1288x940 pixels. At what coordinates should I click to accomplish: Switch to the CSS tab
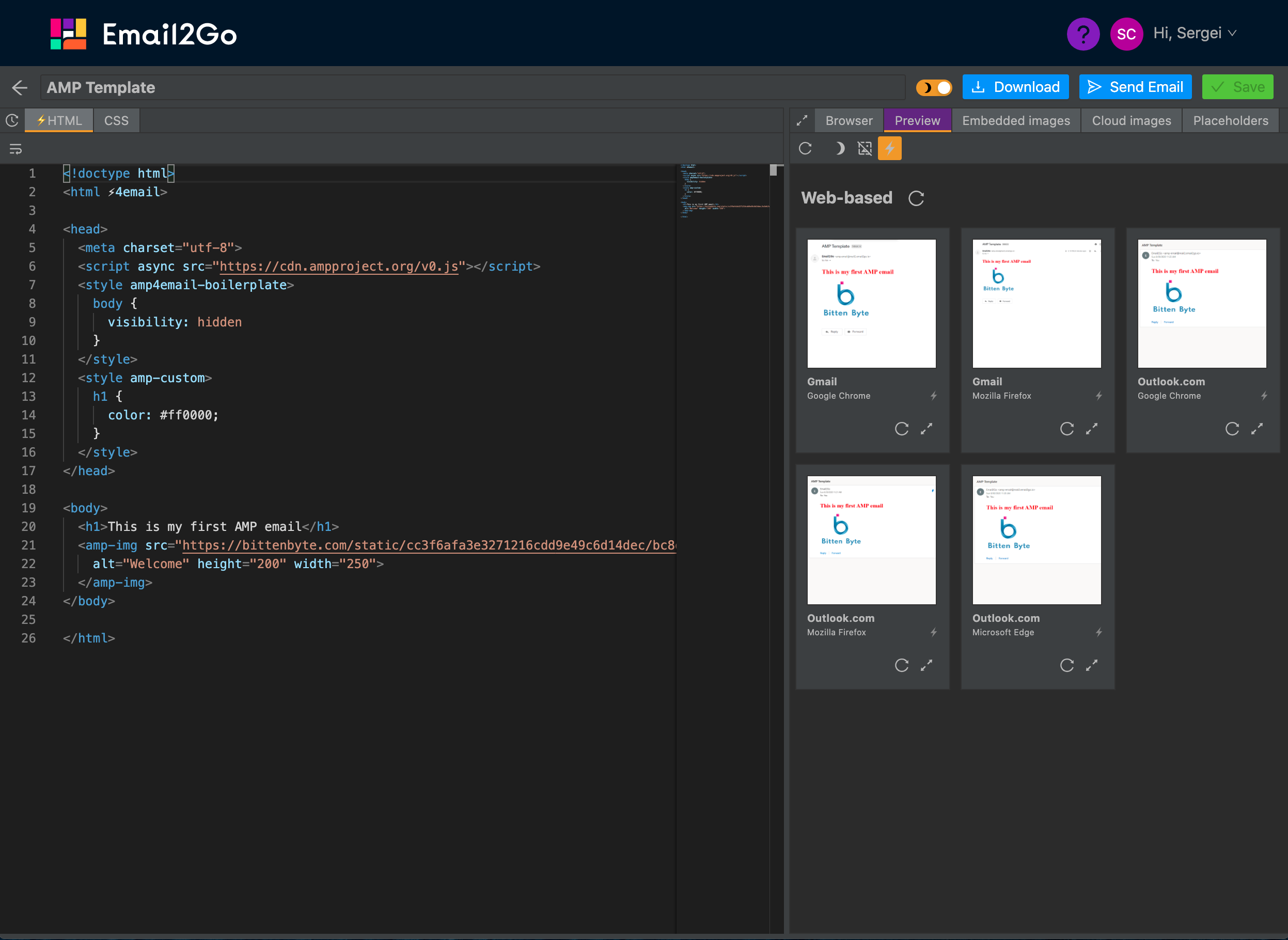pos(117,120)
